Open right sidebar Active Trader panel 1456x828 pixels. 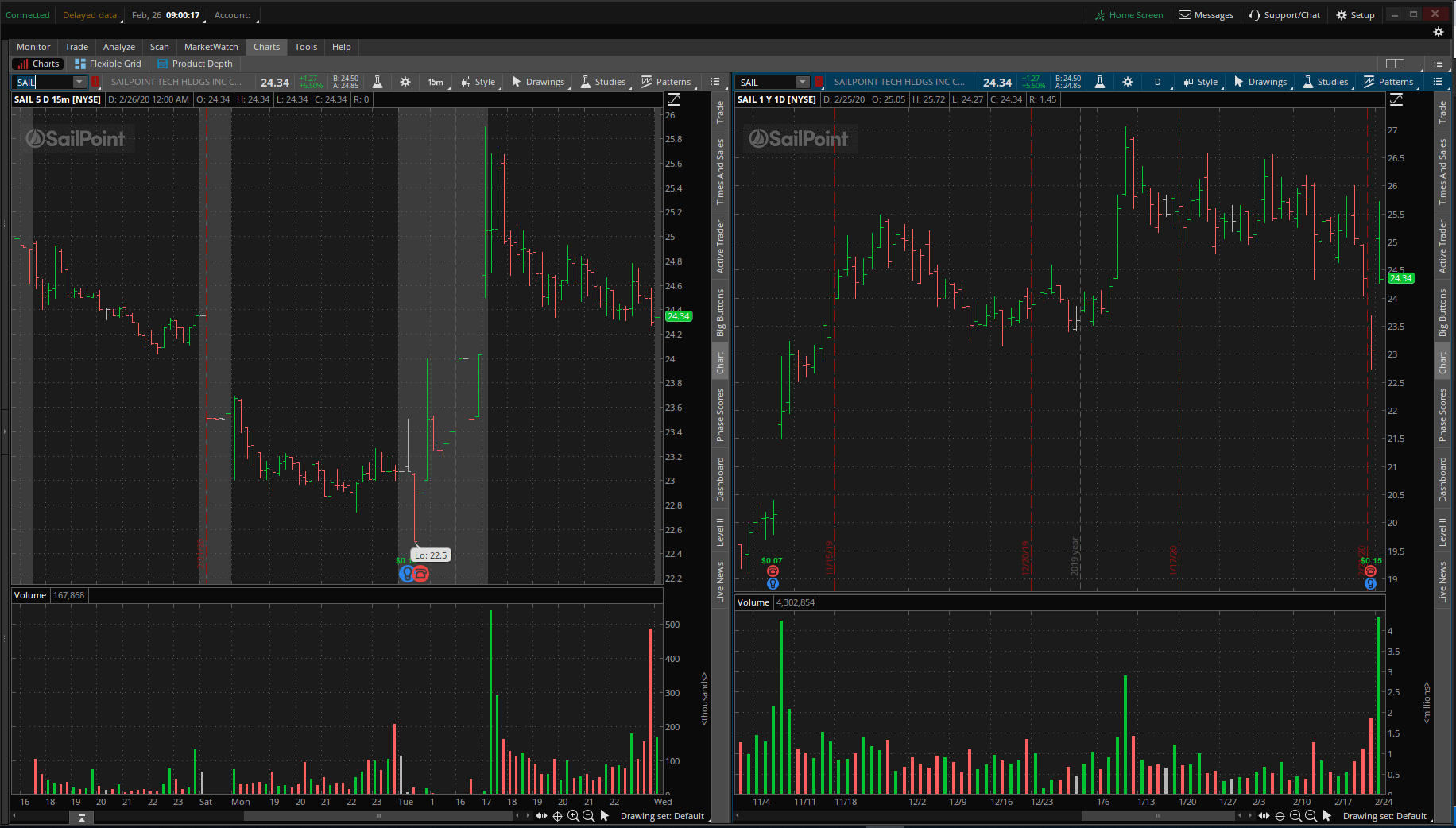pos(1442,247)
